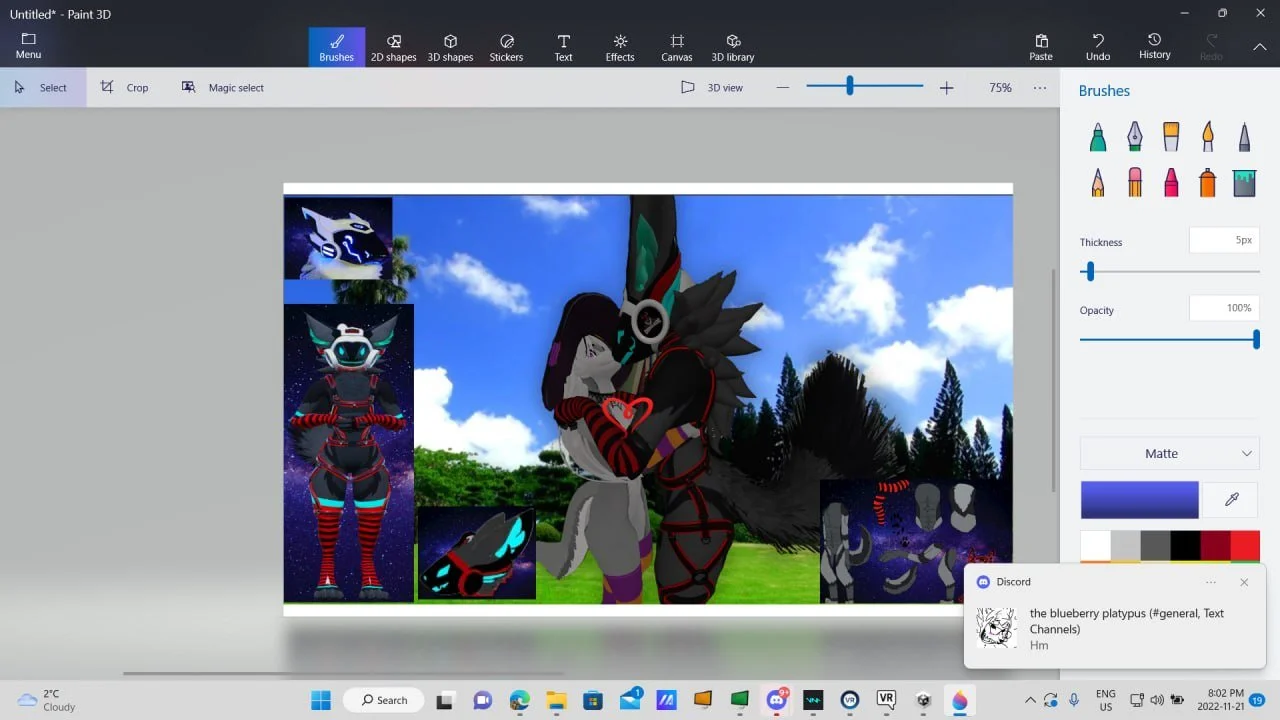Open the Brushes tab
Screen dimensions: 1280x720
pos(336,47)
